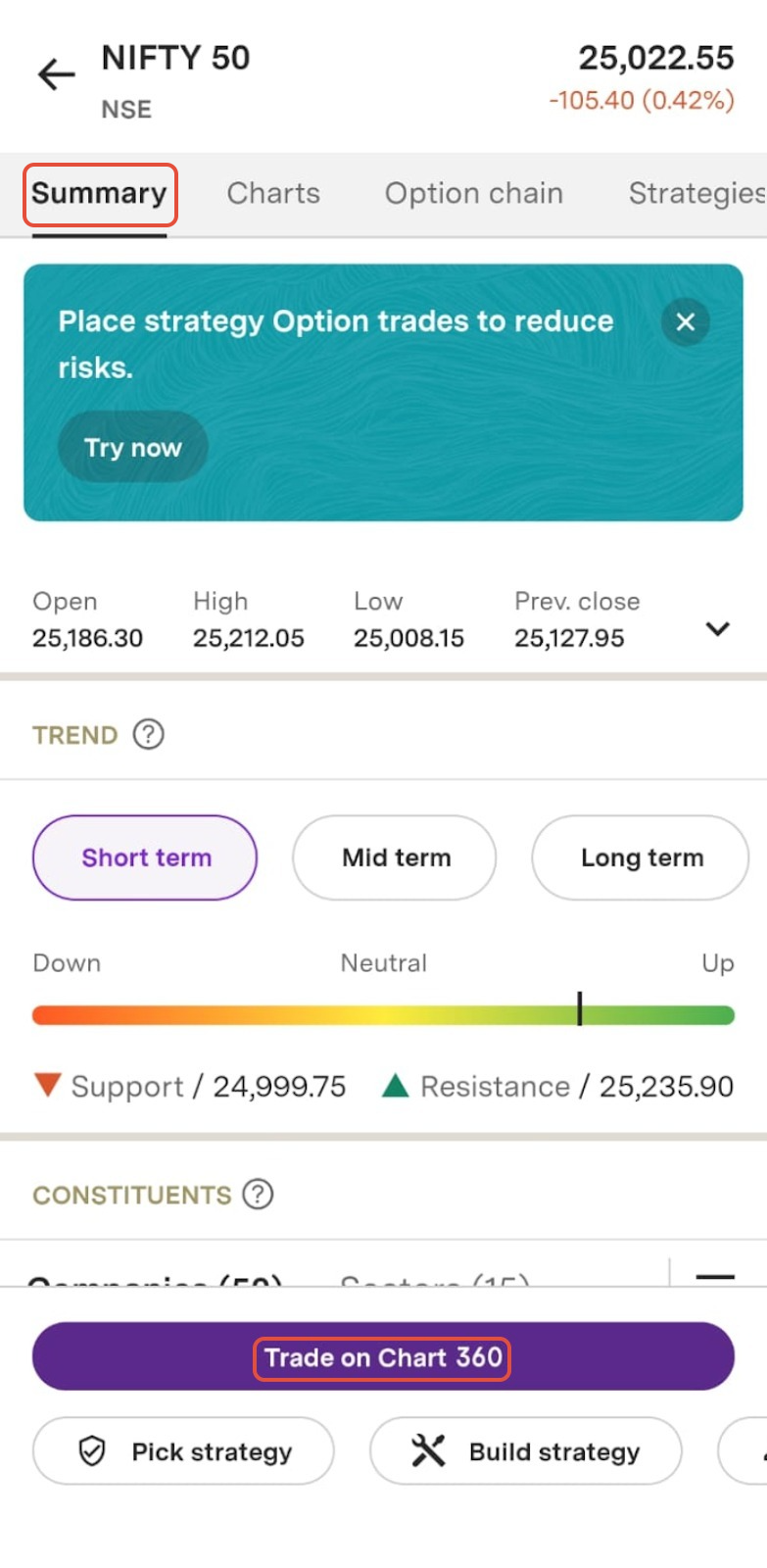Viewport: 767px width, 1568px height.
Task: Select the Long term trend option
Action: pos(641,857)
